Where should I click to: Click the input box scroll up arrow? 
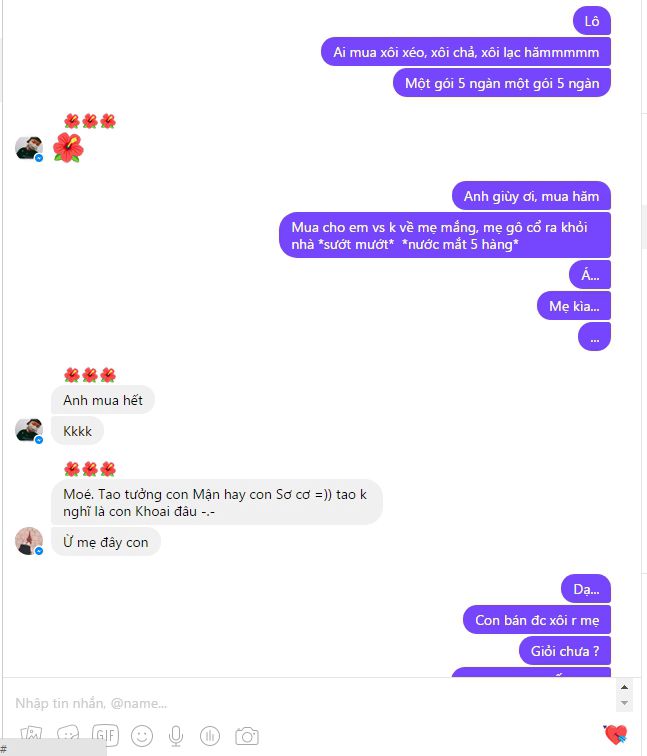[624, 687]
